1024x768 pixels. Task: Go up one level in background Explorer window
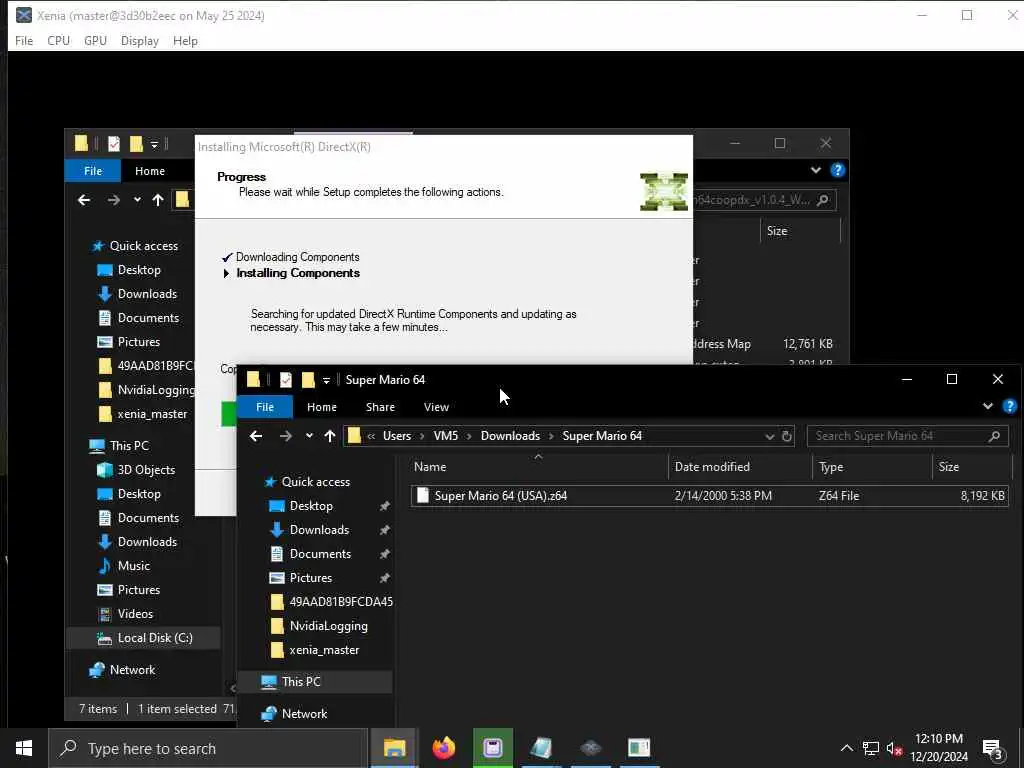pos(158,200)
